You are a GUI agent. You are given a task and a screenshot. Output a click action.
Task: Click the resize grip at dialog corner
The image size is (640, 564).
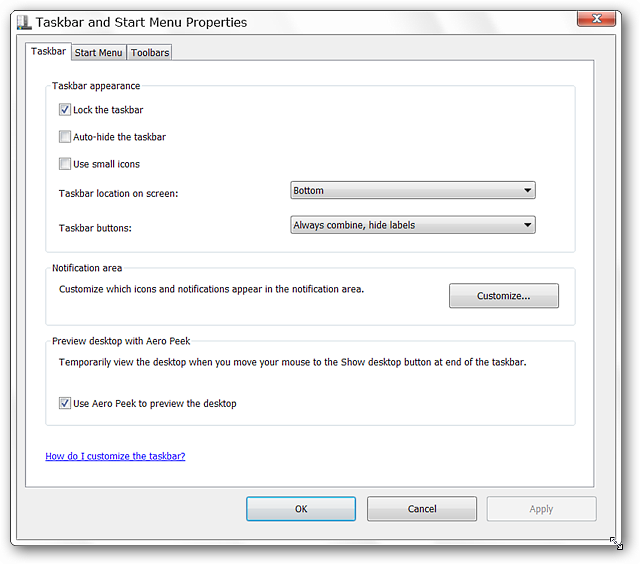pos(616,543)
